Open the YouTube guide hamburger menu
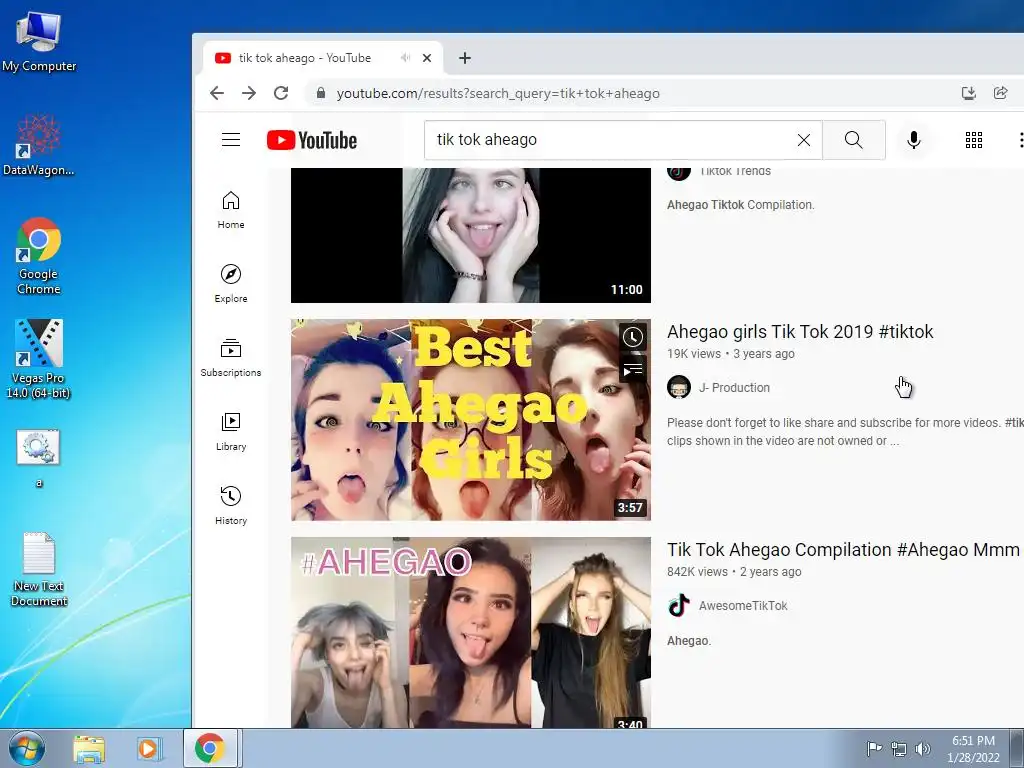This screenshot has height=768, width=1024. click(231, 140)
